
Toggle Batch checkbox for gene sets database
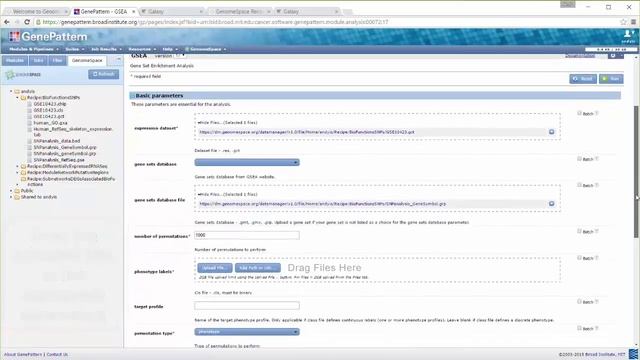579,158
